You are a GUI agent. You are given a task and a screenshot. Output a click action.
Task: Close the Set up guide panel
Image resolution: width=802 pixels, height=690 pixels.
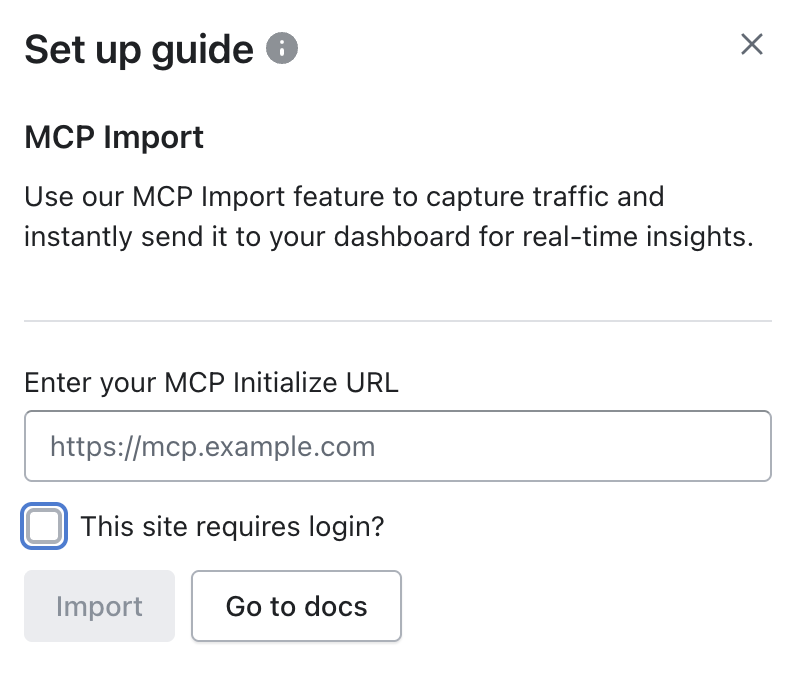click(x=751, y=45)
